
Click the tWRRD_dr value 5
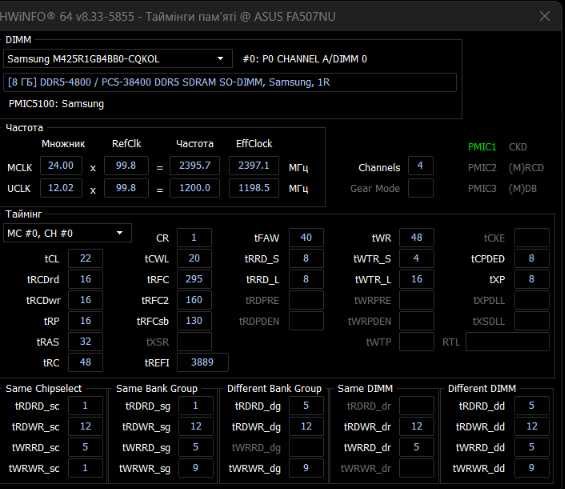417,448
